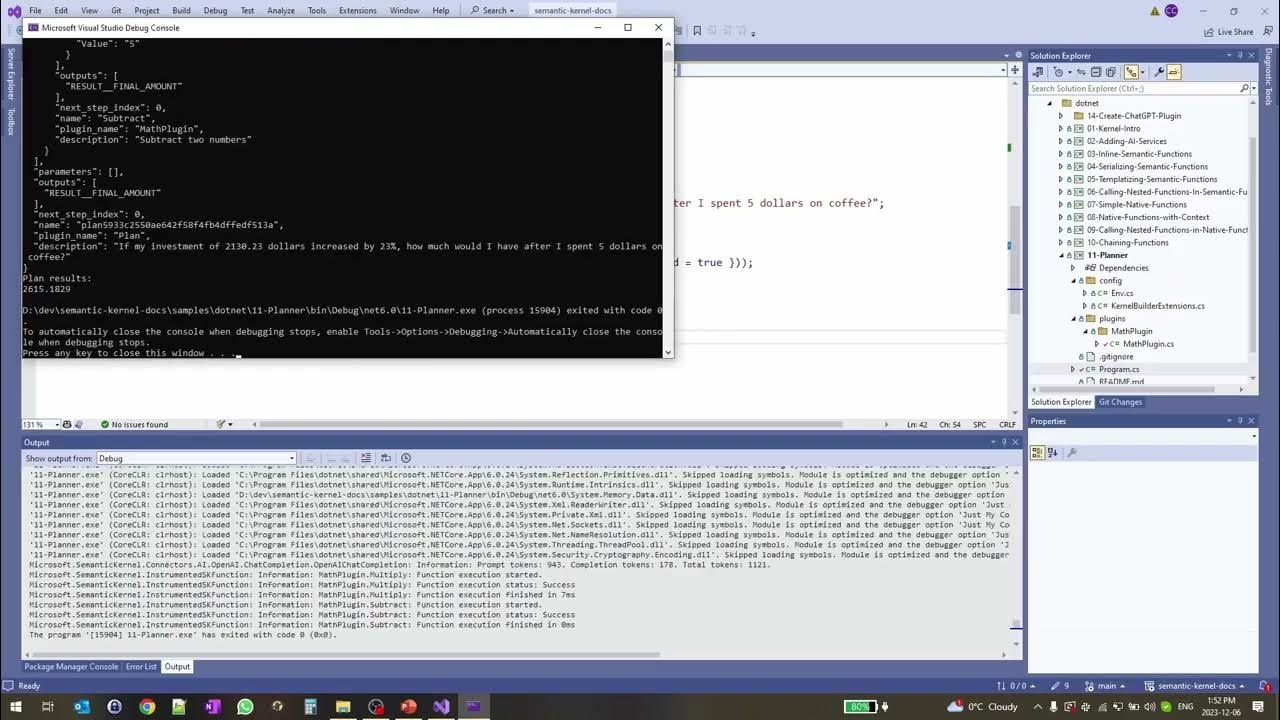Collapse the dotnet folder
Image resolution: width=1280 pixels, height=720 pixels.
click(1050, 103)
